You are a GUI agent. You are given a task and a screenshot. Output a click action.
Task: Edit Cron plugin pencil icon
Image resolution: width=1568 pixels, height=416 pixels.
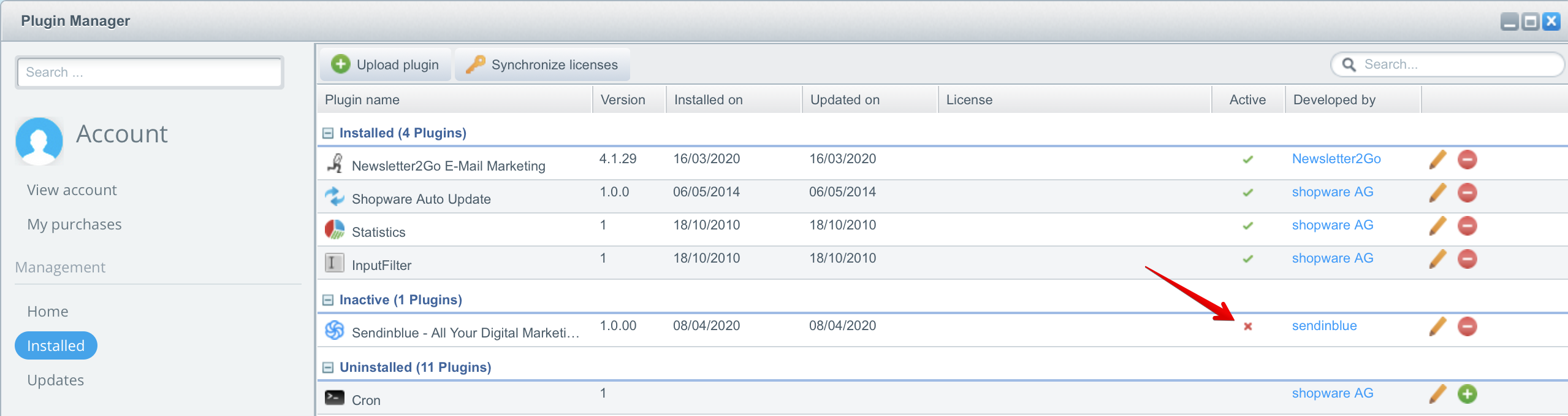click(x=1437, y=394)
